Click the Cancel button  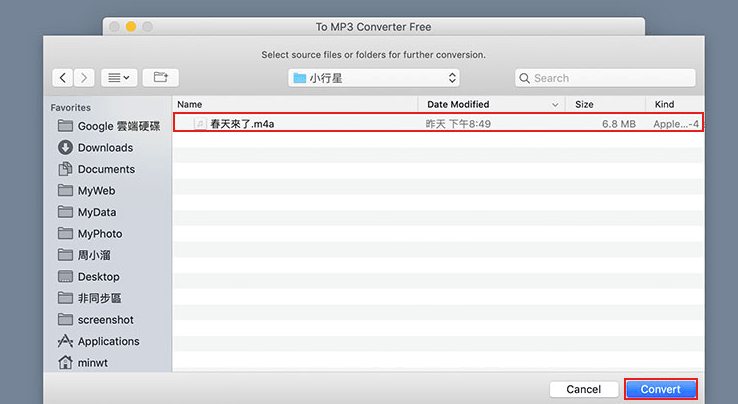pos(583,389)
